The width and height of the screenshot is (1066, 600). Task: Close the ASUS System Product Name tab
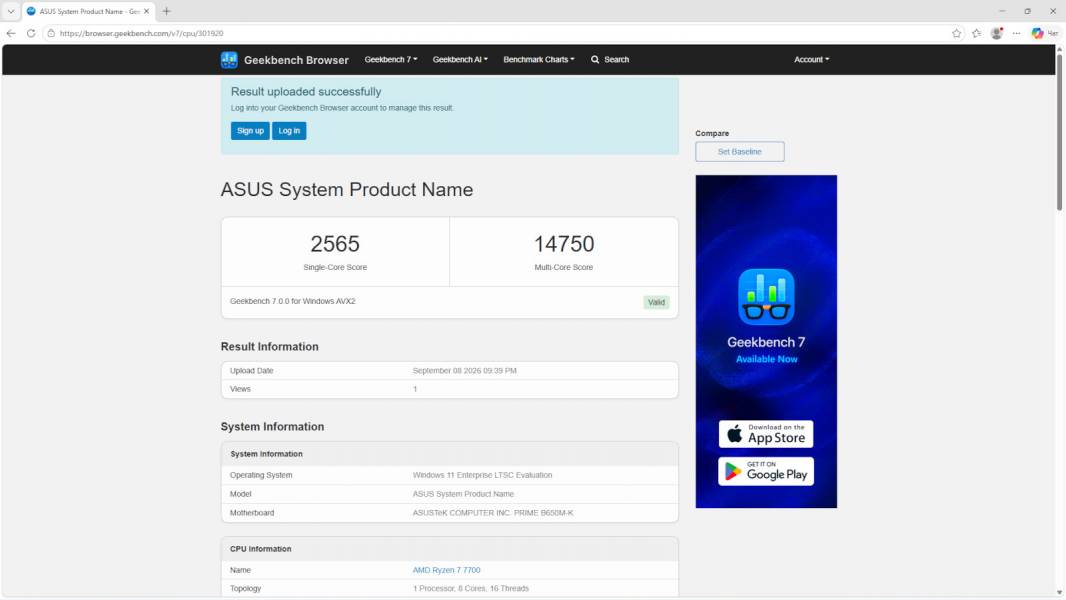[x=146, y=12]
